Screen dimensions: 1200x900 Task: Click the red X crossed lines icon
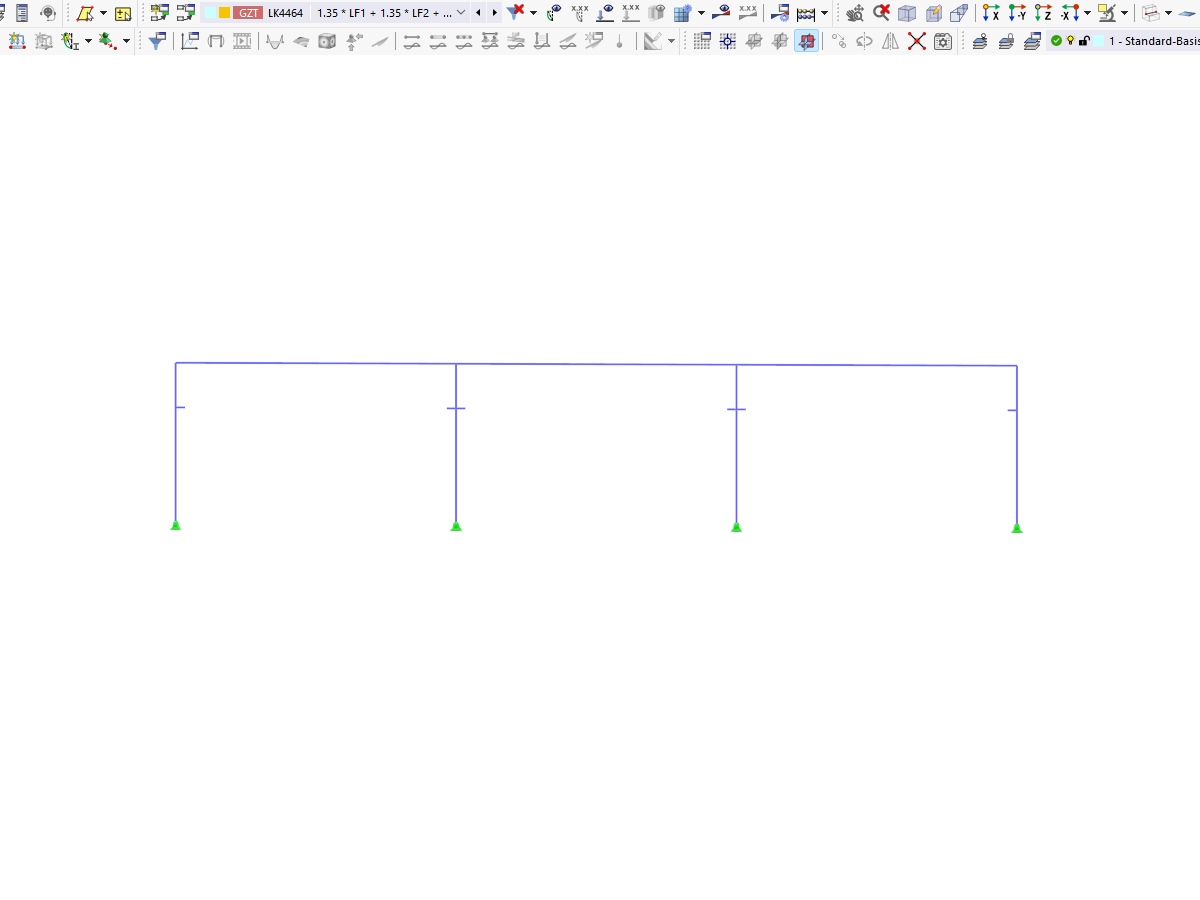pos(917,41)
